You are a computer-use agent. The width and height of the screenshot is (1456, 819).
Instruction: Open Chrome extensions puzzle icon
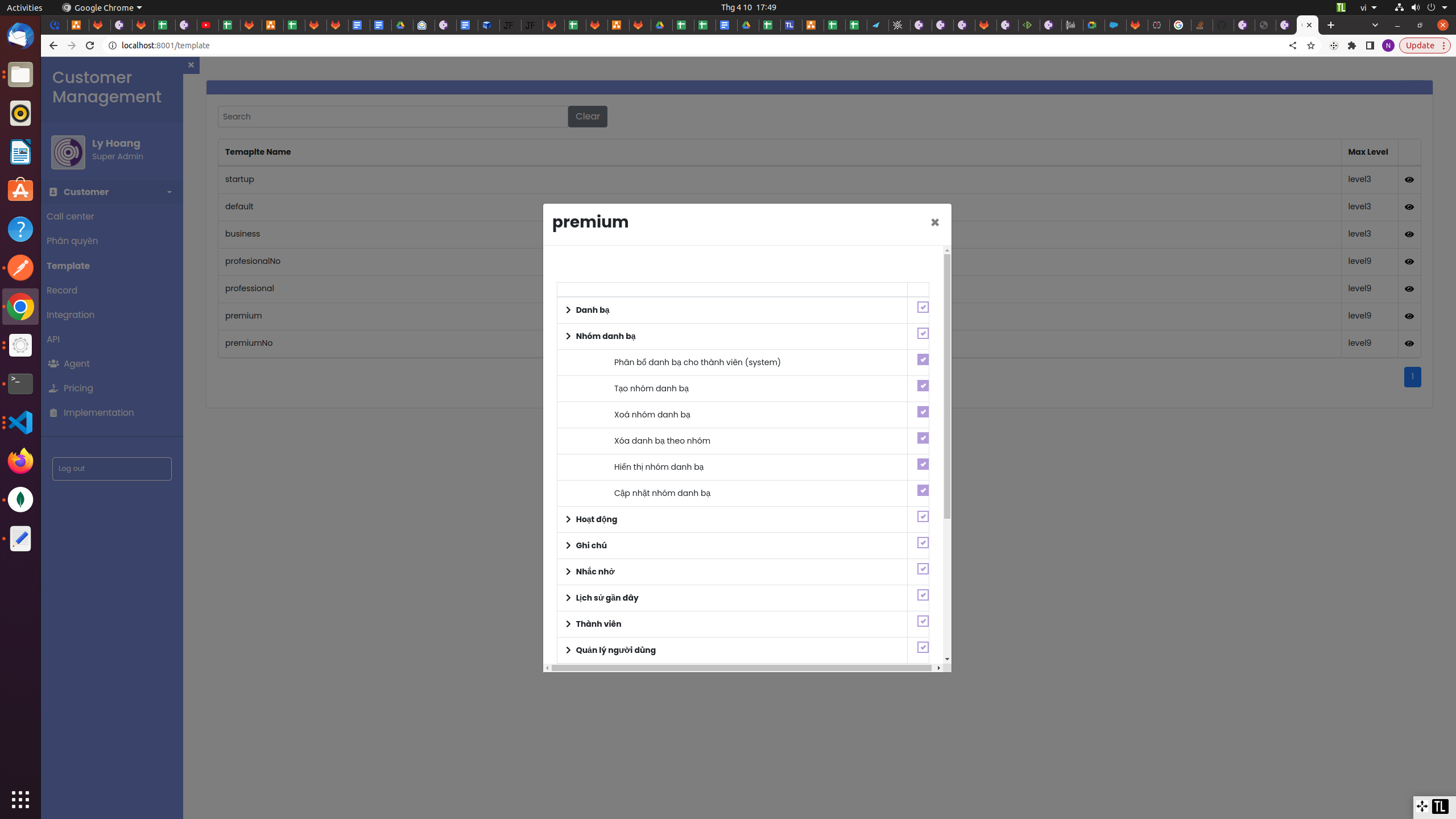[1352, 45]
